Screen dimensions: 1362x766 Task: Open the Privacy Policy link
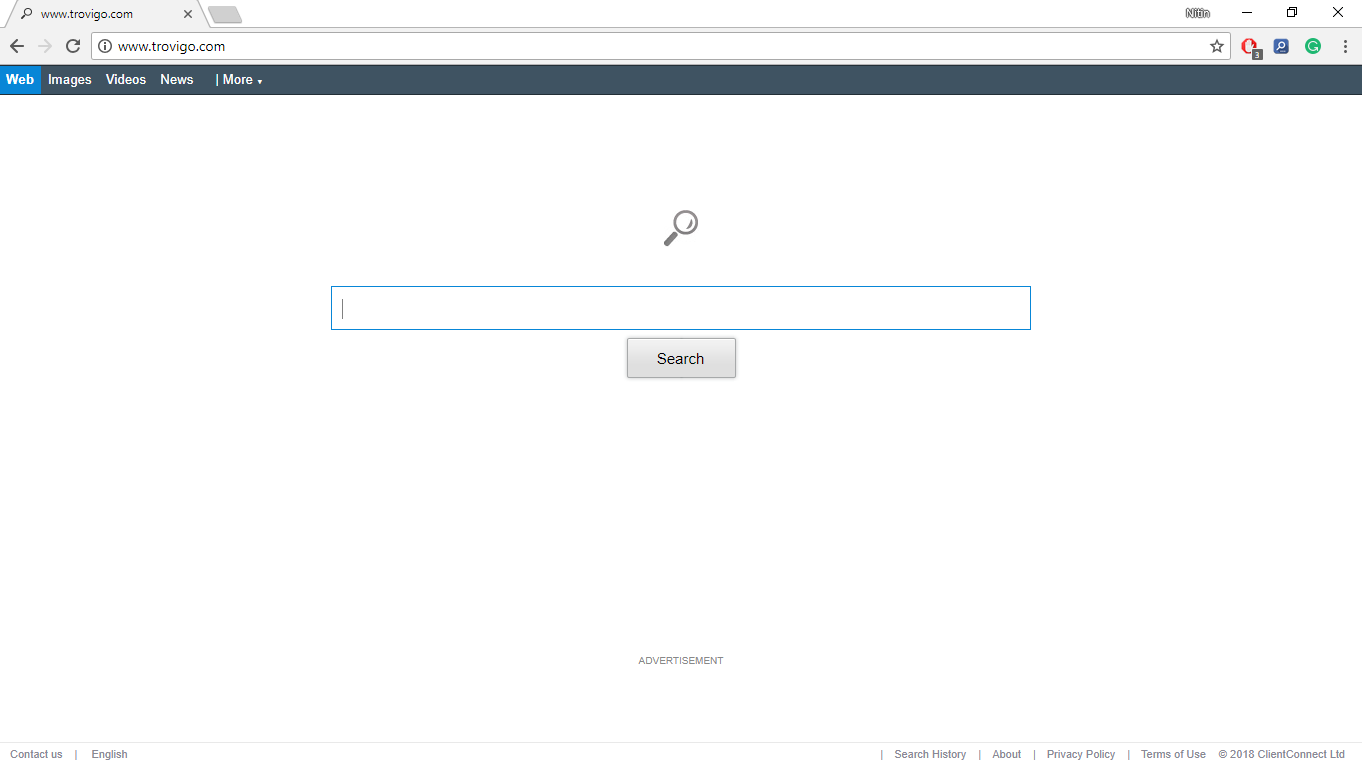pos(1081,754)
